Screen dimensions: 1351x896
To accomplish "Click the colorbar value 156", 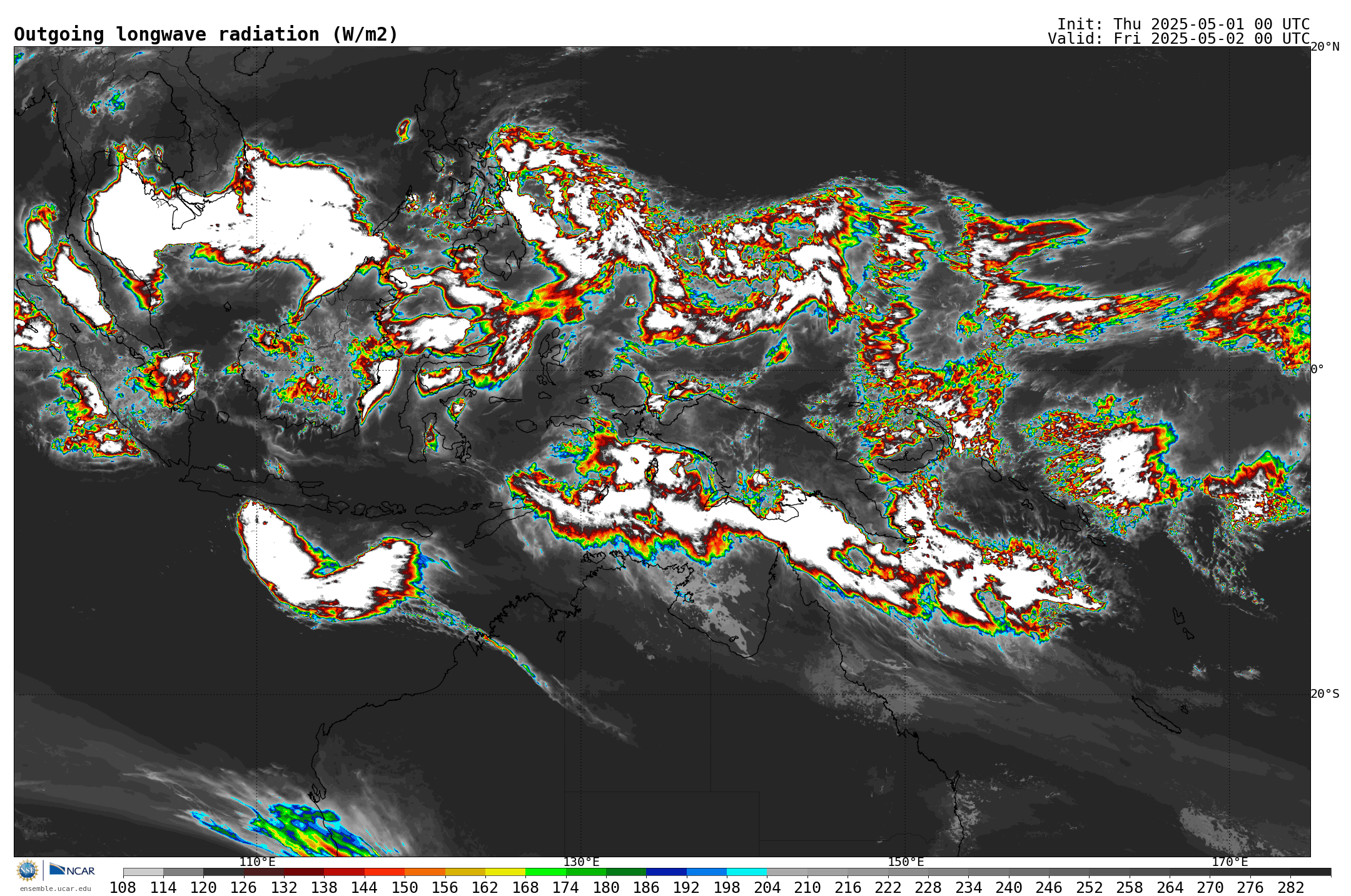I will pos(445,888).
